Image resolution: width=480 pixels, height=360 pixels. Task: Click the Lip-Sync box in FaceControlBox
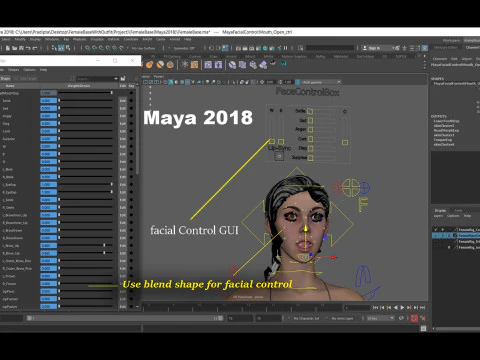[279, 156]
